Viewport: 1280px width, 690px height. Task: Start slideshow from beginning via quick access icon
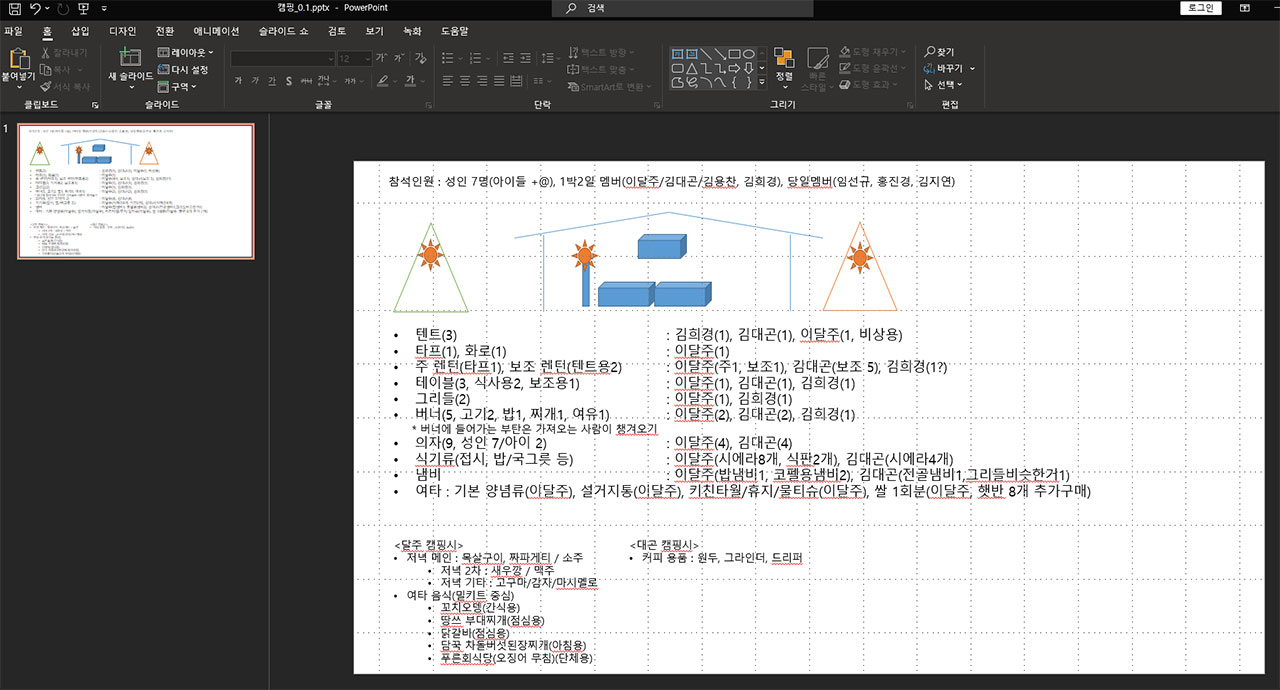[84, 9]
